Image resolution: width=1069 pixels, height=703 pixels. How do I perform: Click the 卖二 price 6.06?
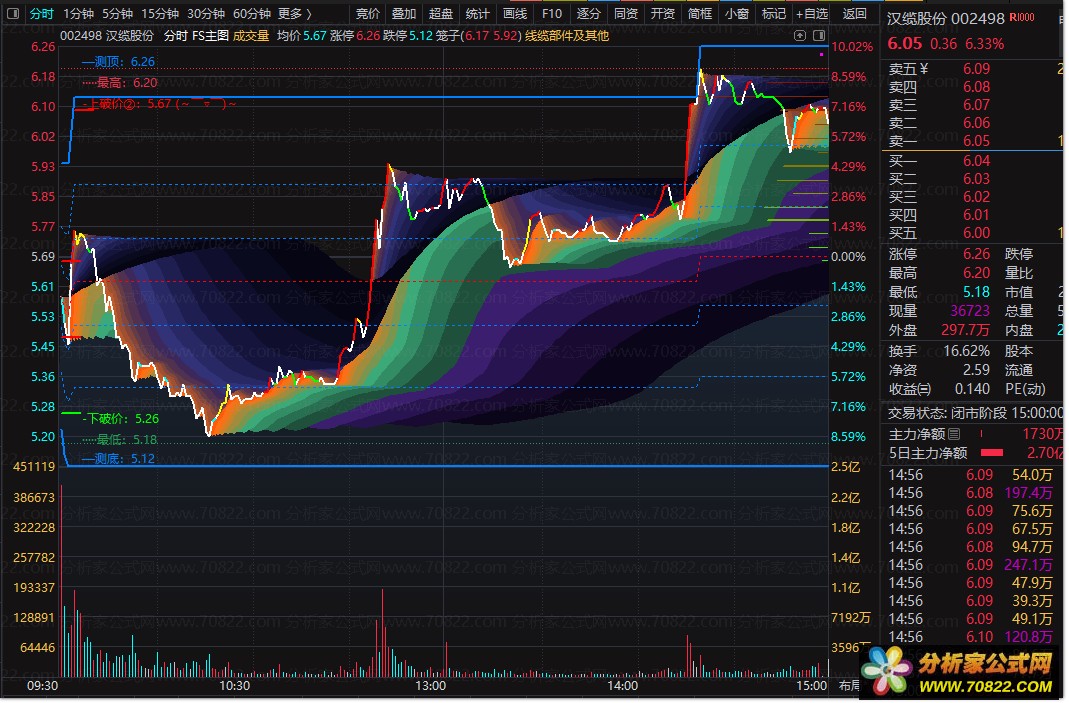point(976,123)
